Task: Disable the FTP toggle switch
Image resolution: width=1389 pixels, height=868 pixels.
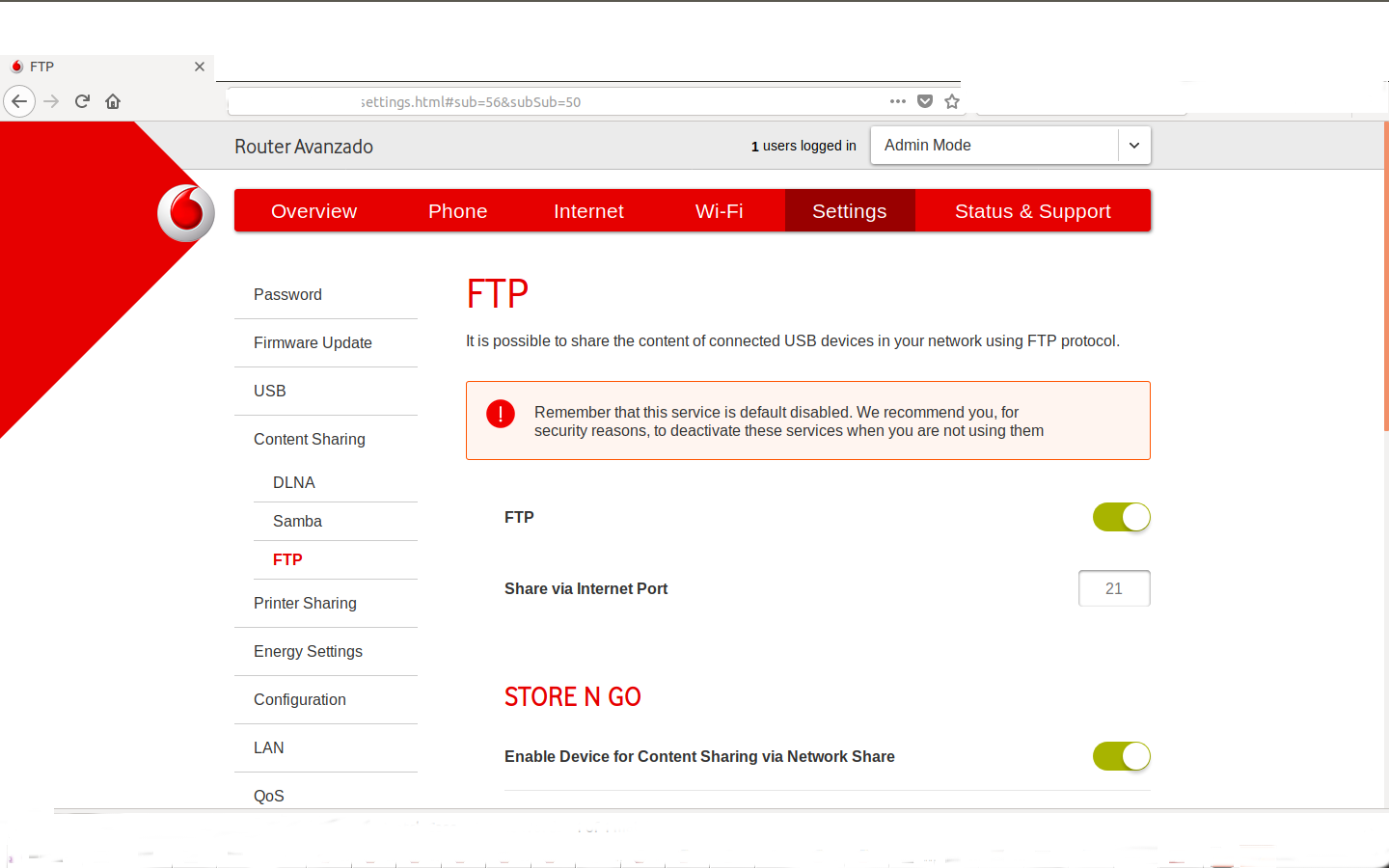Action: (1121, 517)
